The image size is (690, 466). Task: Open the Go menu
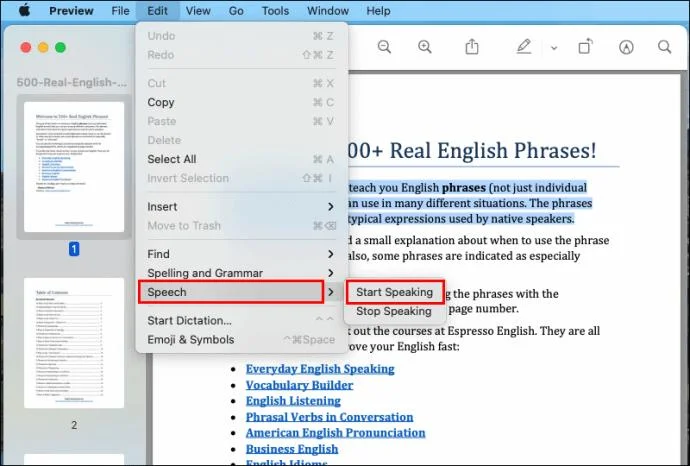point(236,11)
